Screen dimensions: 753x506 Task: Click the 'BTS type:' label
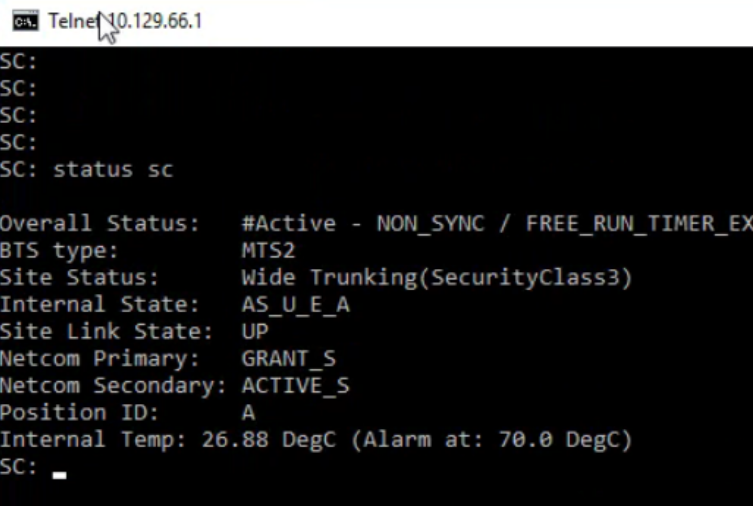(59, 250)
